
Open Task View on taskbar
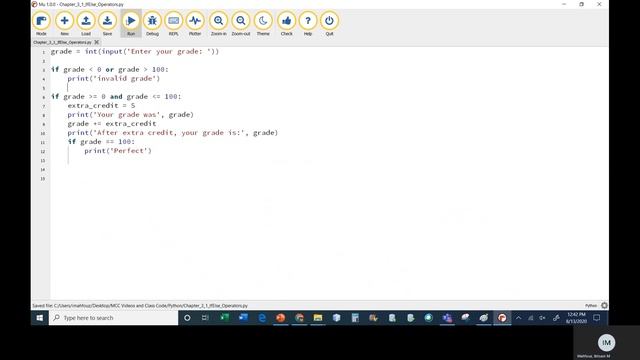pyautogui.click(x=205, y=318)
